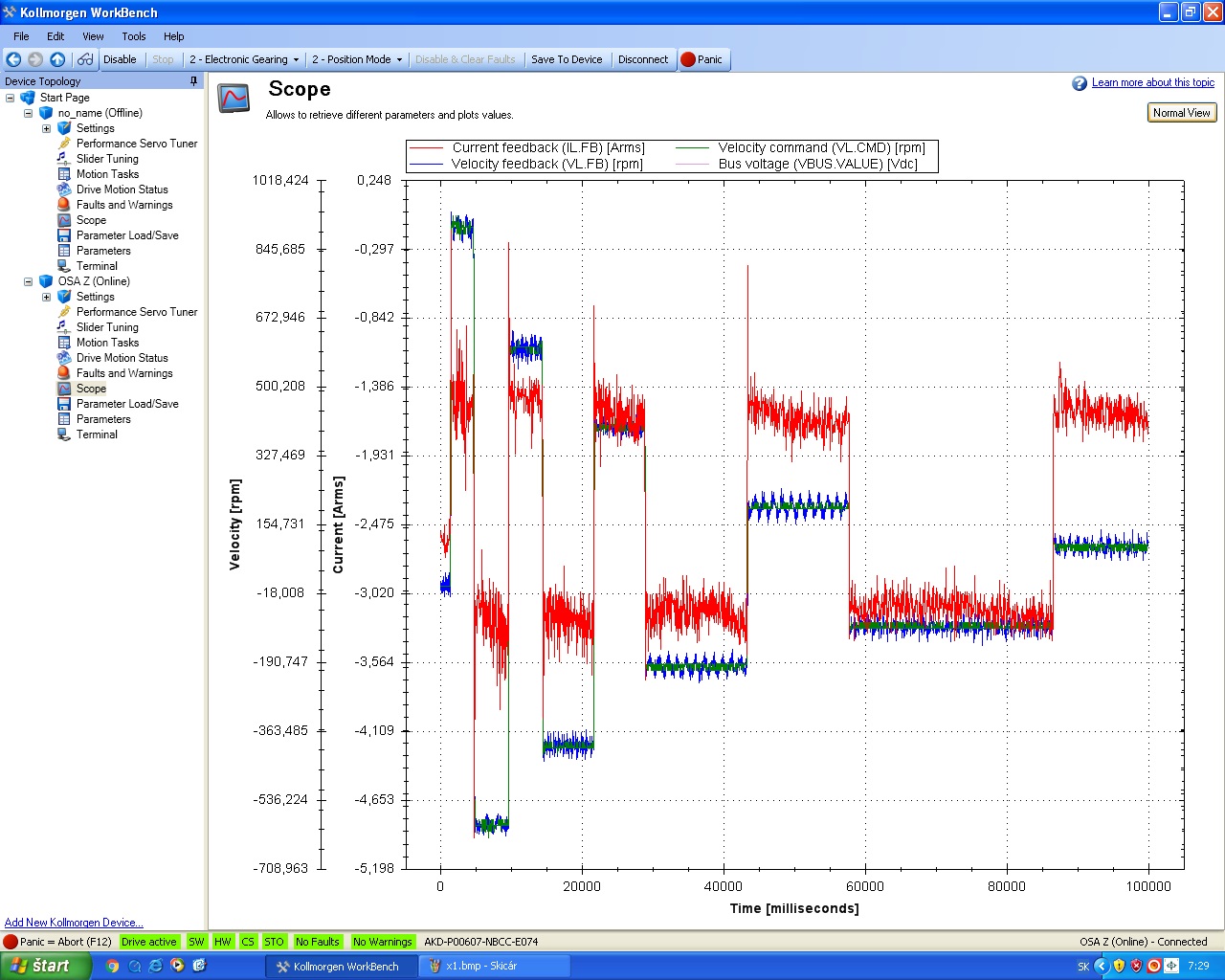Open the Electronic Gearing dropdown

pyautogui.click(x=244, y=59)
